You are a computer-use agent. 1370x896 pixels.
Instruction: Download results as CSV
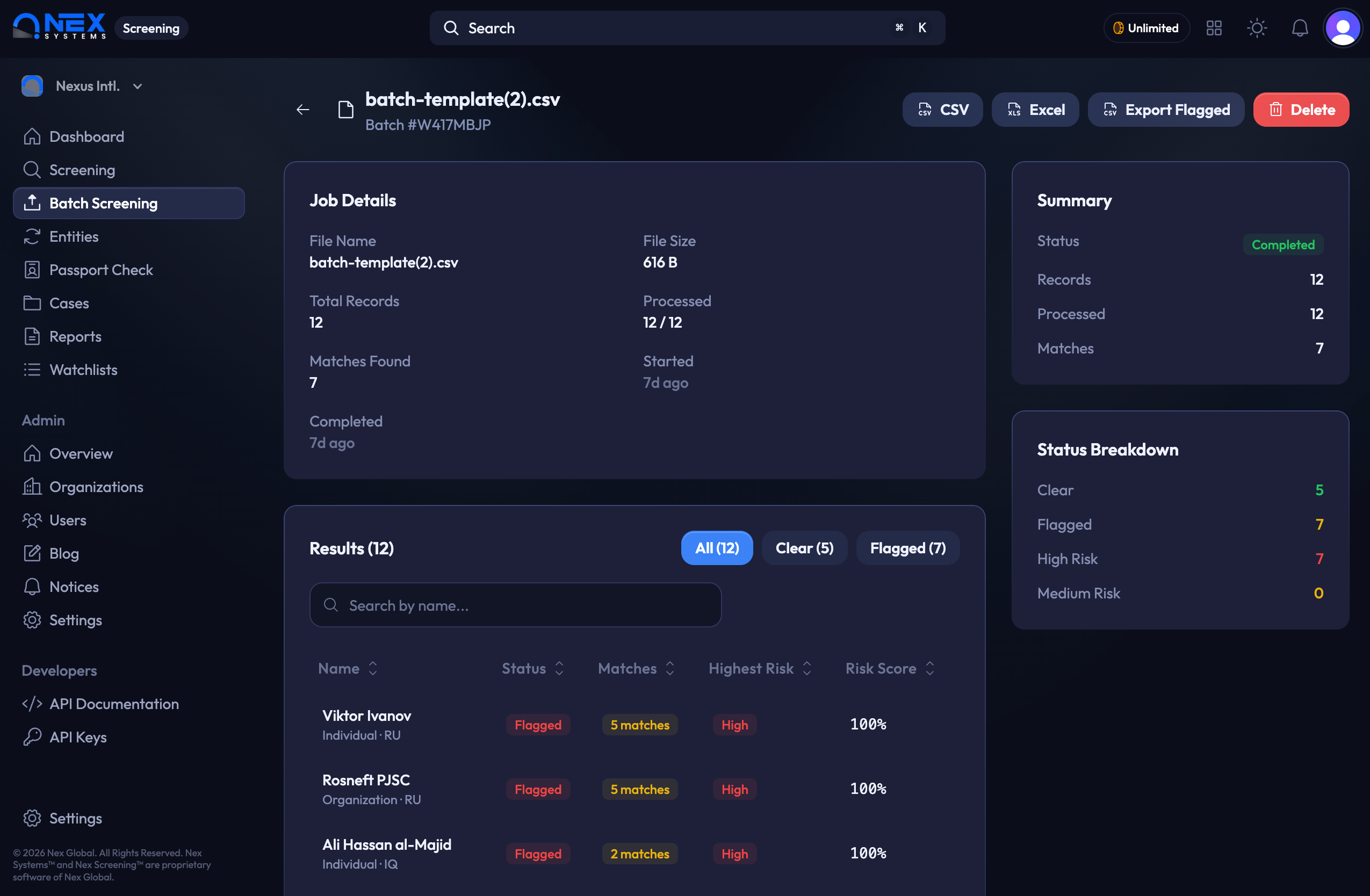[942, 110]
